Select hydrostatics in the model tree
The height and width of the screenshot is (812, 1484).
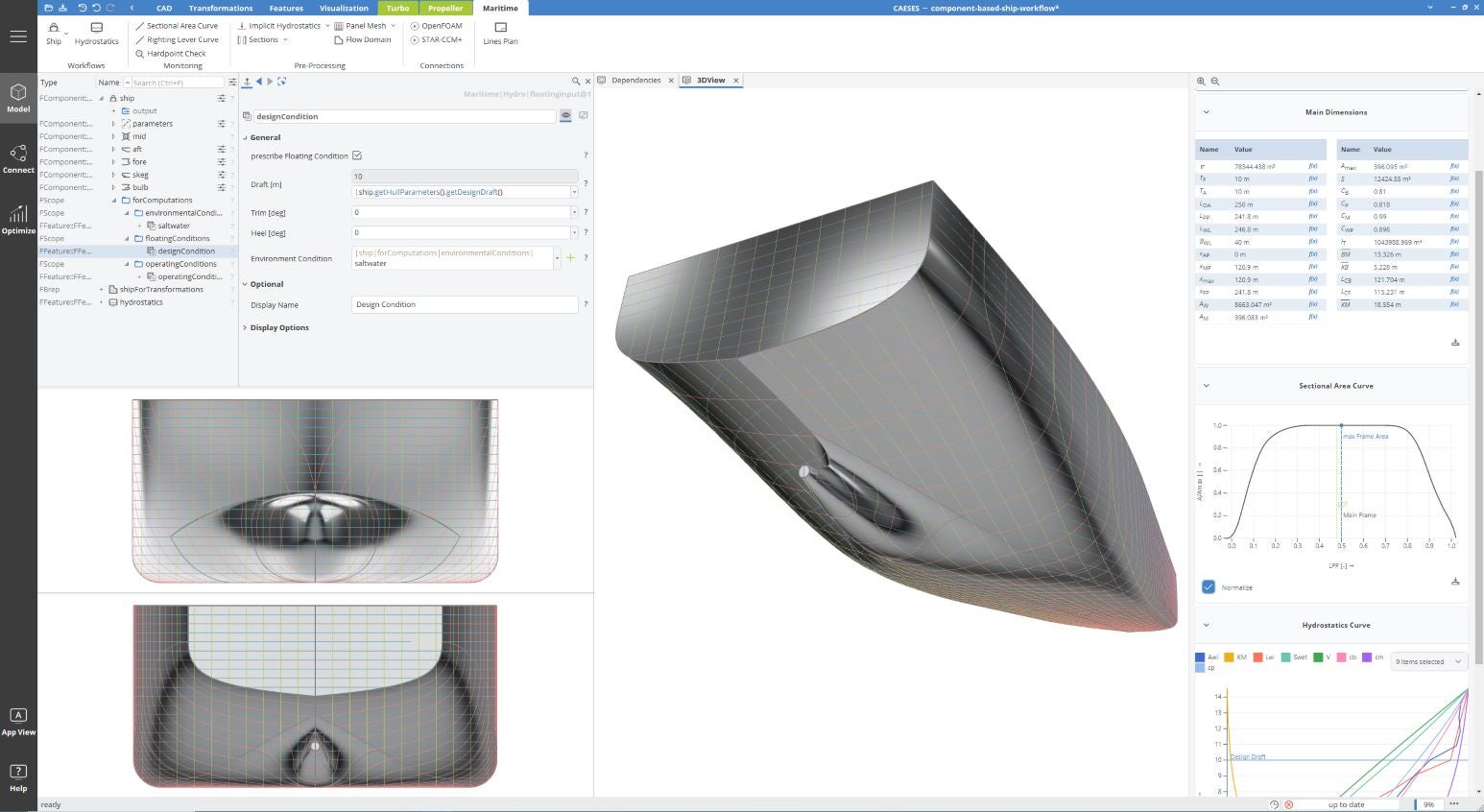[x=141, y=302]
